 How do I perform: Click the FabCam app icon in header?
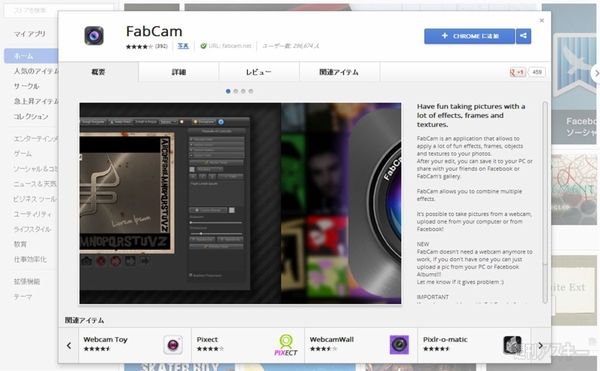[94, 36]
